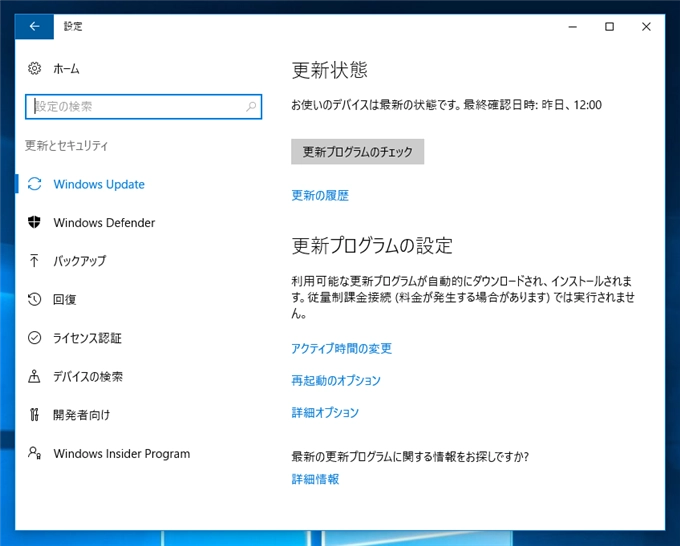
Task: Open アクティブ時間の変更 link
Action: [341, 348]
